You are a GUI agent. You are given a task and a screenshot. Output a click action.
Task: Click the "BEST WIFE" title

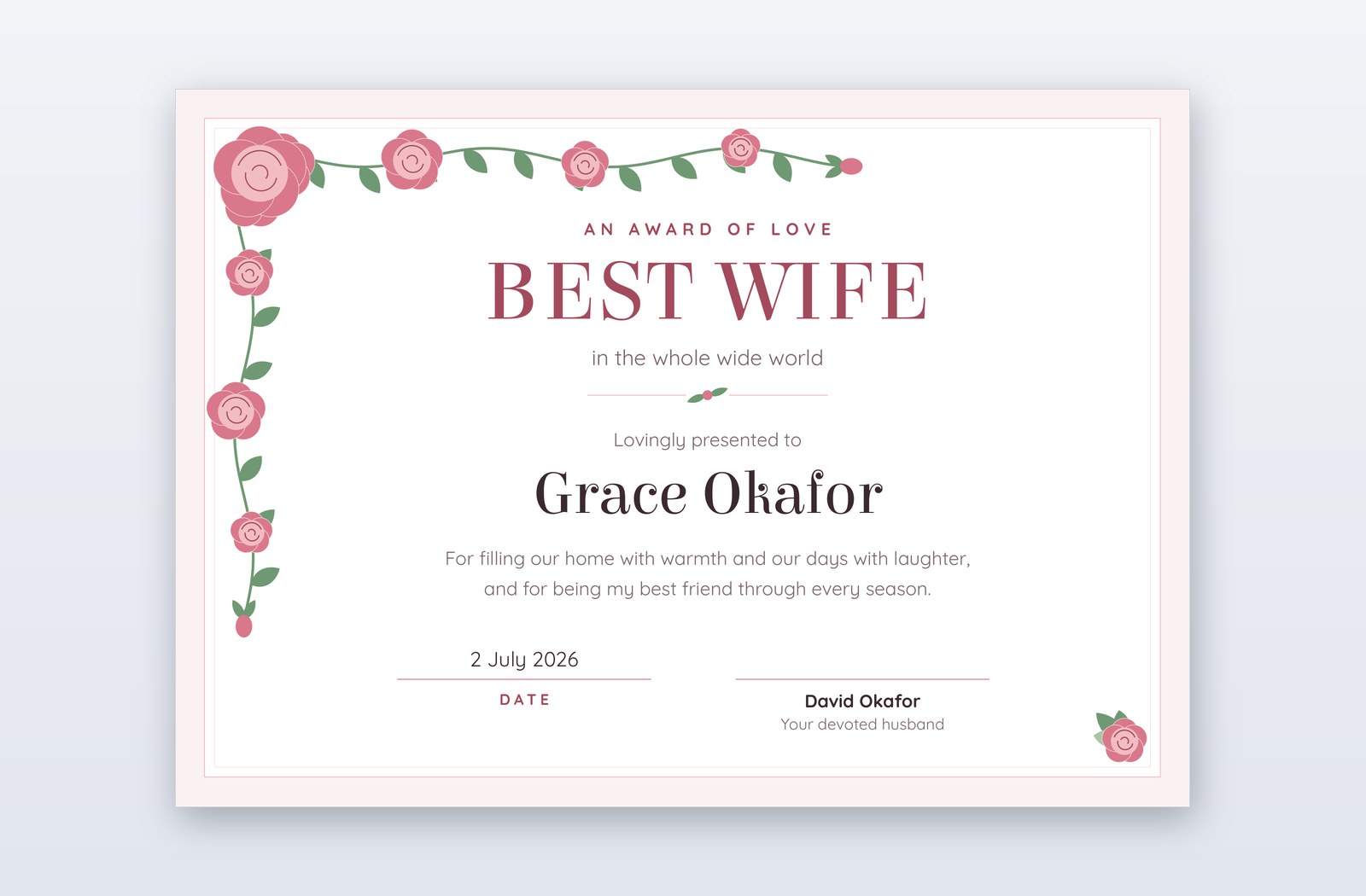[x=708, y=291]
